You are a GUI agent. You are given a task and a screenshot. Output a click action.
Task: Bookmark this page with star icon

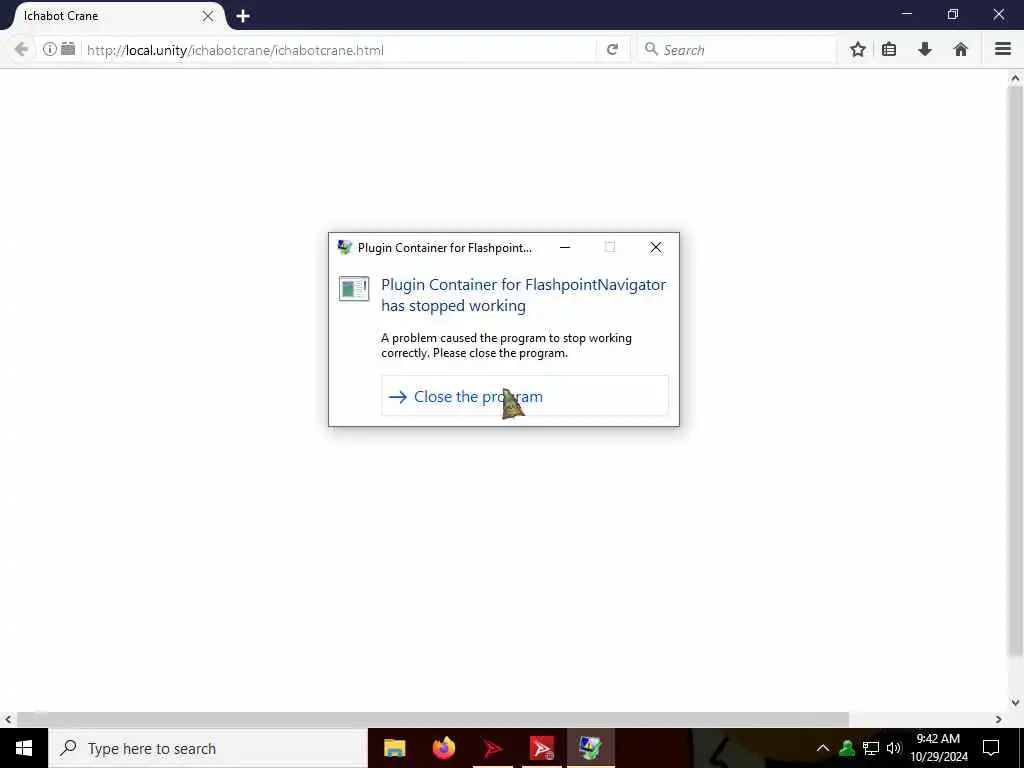coord(857,49)
